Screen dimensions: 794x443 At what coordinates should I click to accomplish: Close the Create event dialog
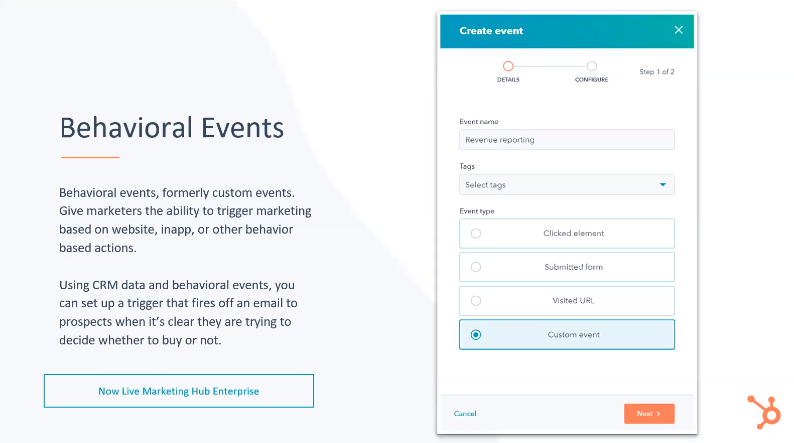(x=679, y=30)
